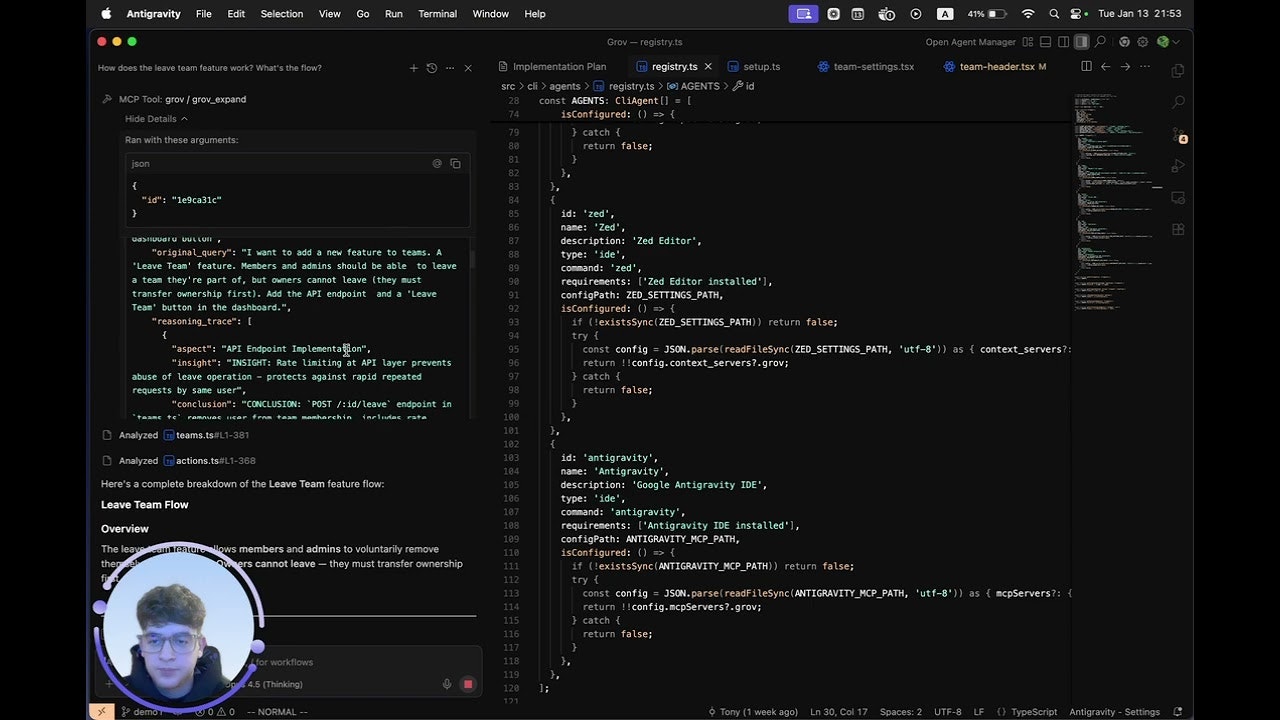The height and width of the screenshot is (720, 1280).
Task: Open the analyzed teams.ts file link
Action: [195, 435]
